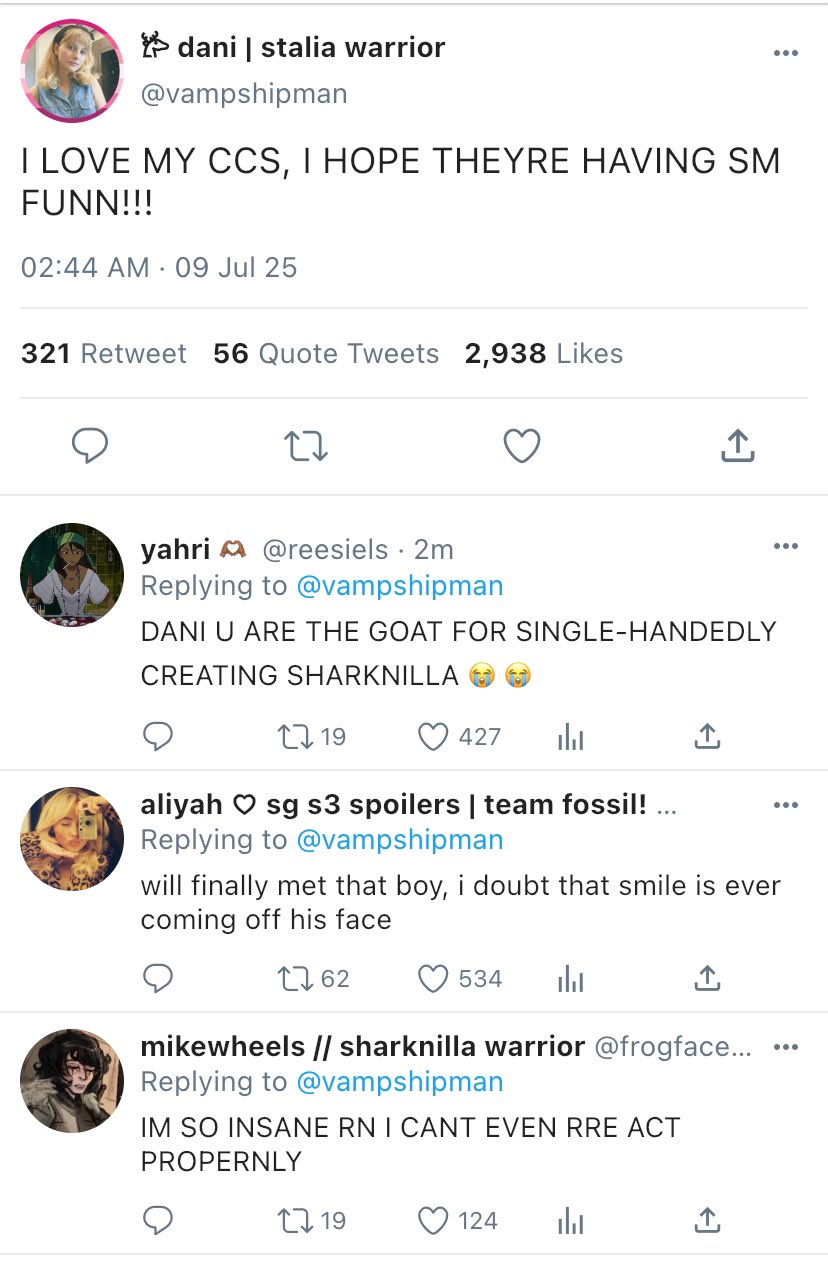Like dani's main tweet

(x=521, y=446)
